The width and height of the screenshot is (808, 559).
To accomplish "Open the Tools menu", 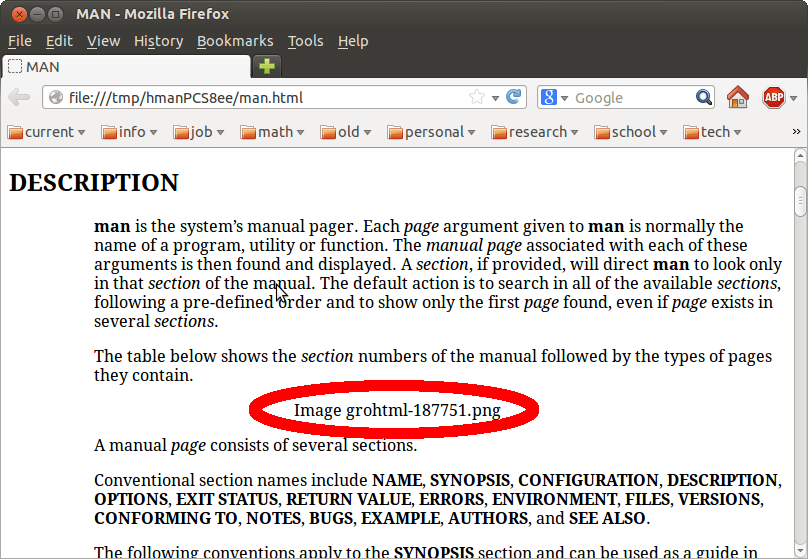I will pyautogui.click(x=306, y=41).
